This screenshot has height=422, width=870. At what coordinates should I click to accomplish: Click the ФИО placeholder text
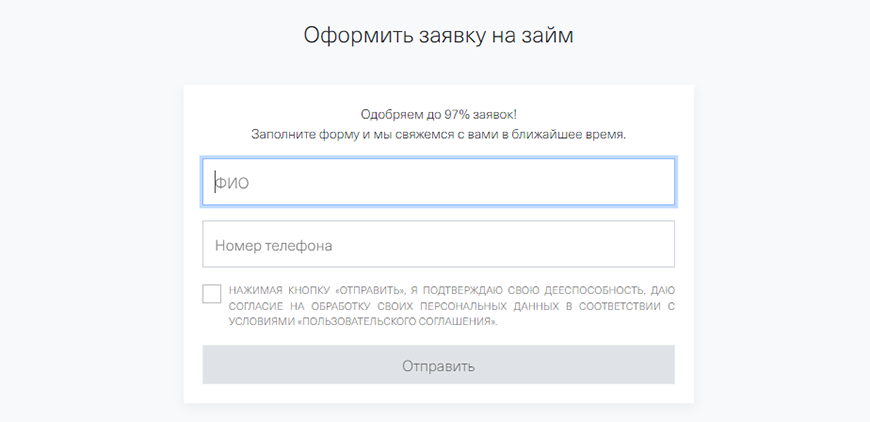click(232, 183)
